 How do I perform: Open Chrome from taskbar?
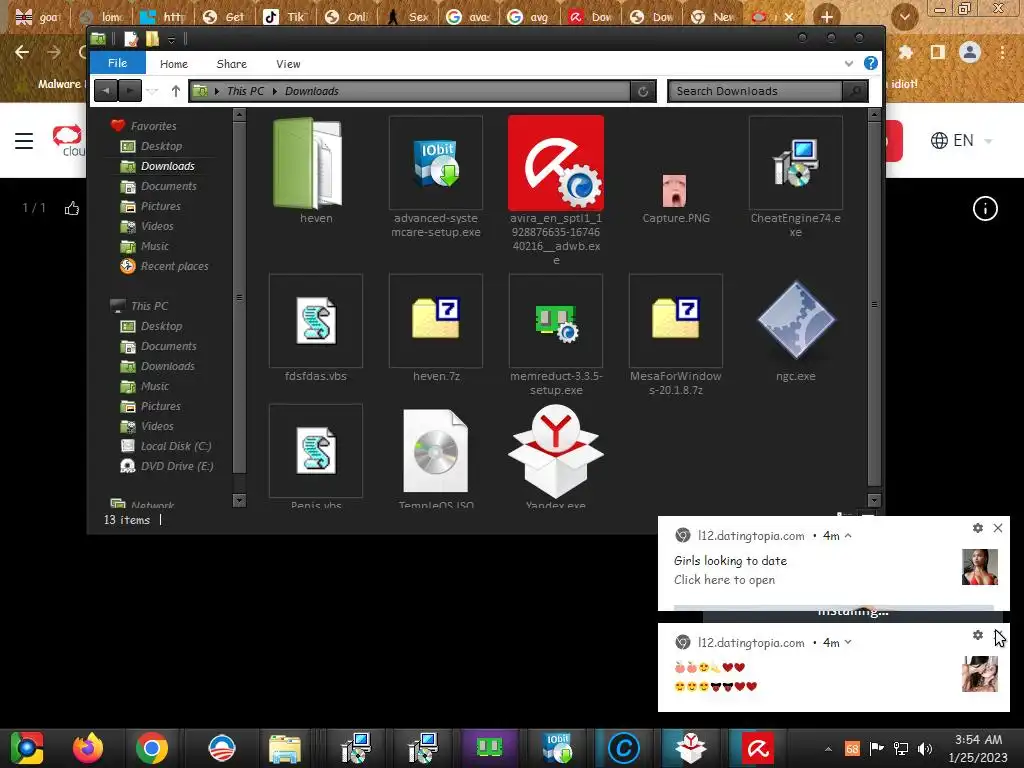coord(152,748)
